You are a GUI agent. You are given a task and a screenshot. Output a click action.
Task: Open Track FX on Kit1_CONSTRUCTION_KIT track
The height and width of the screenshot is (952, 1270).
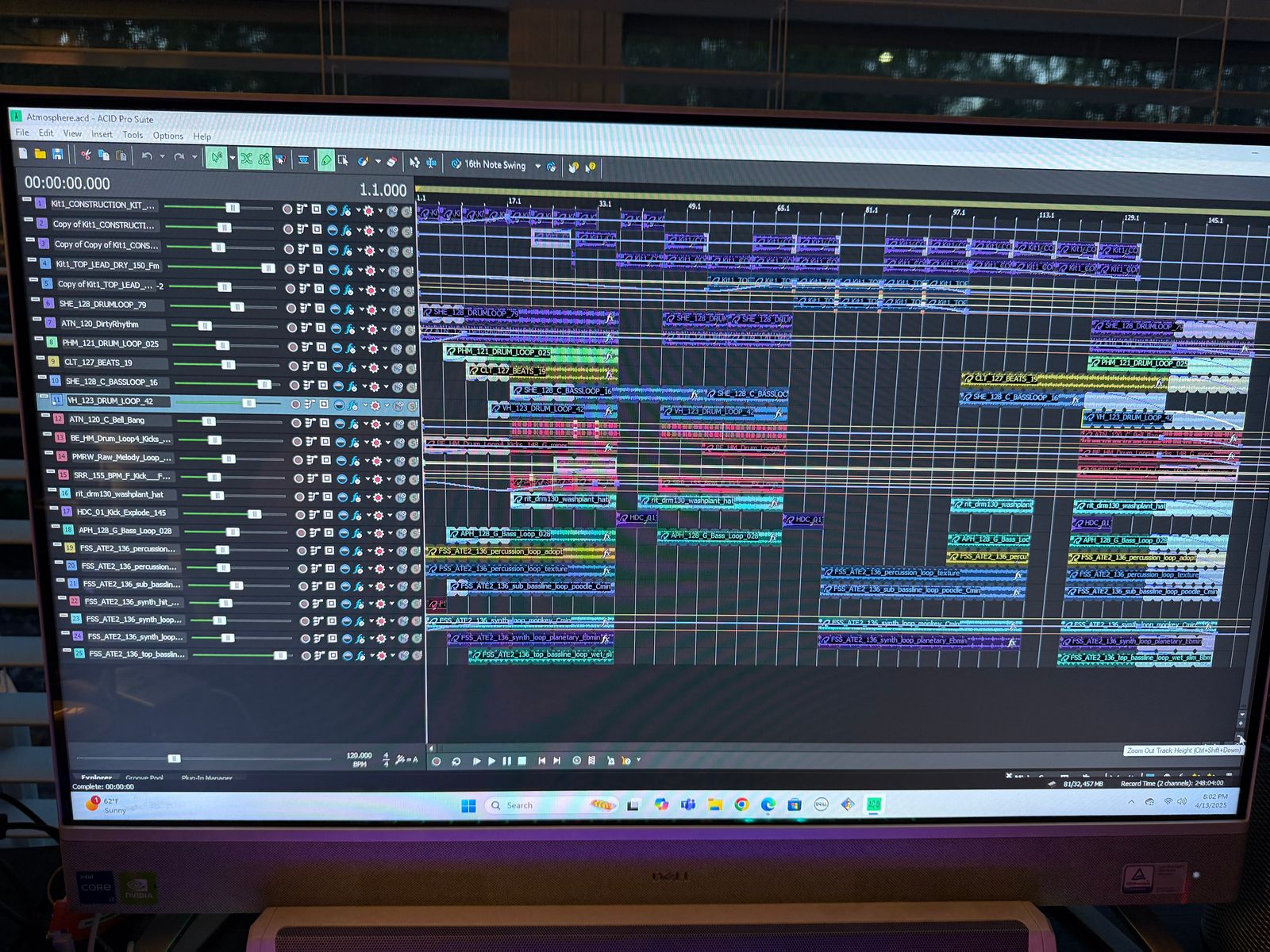pos(345,210)
